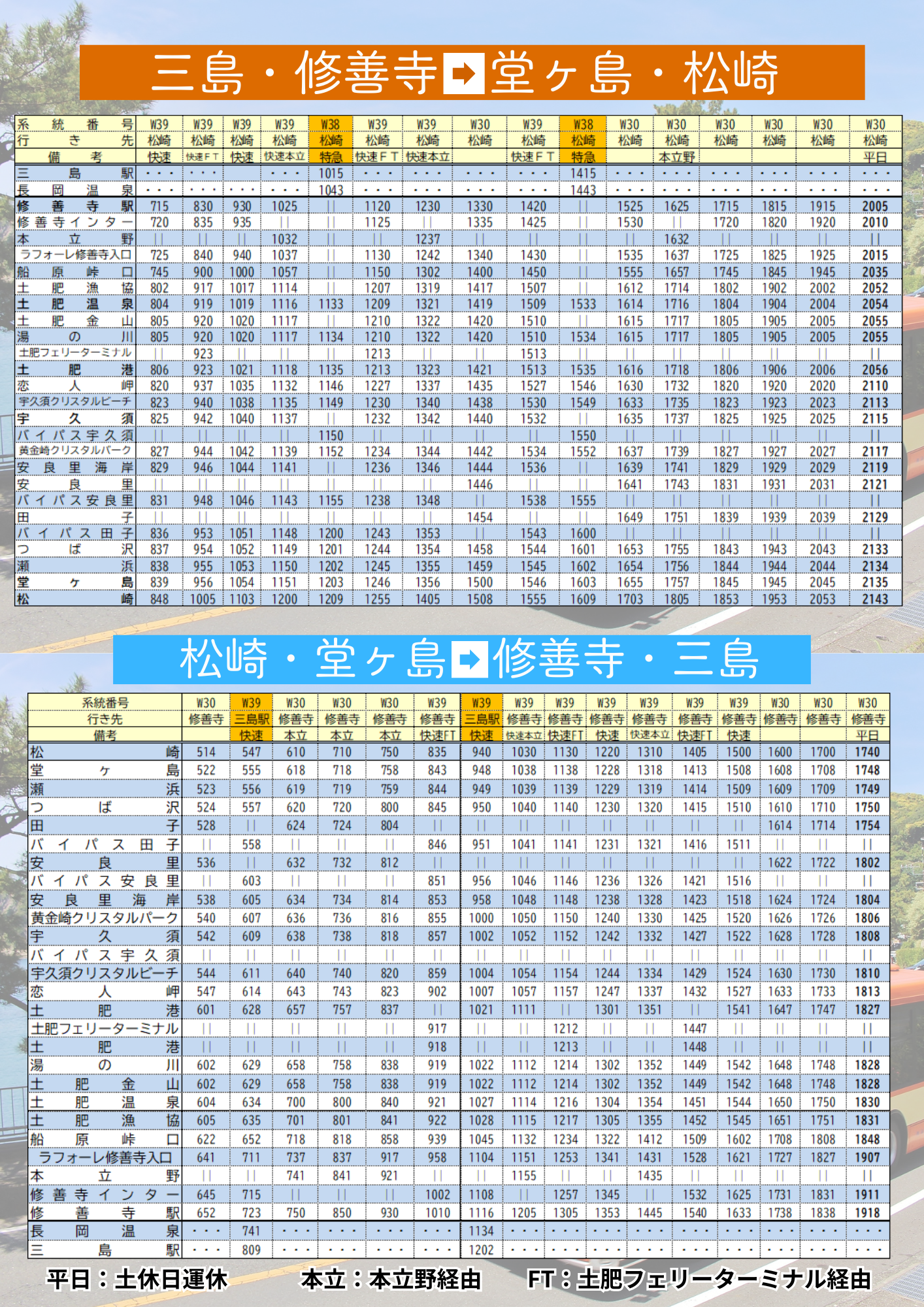
Task: Click the 平日：土休日運休 legend note
Action: tap(137, 1279)
